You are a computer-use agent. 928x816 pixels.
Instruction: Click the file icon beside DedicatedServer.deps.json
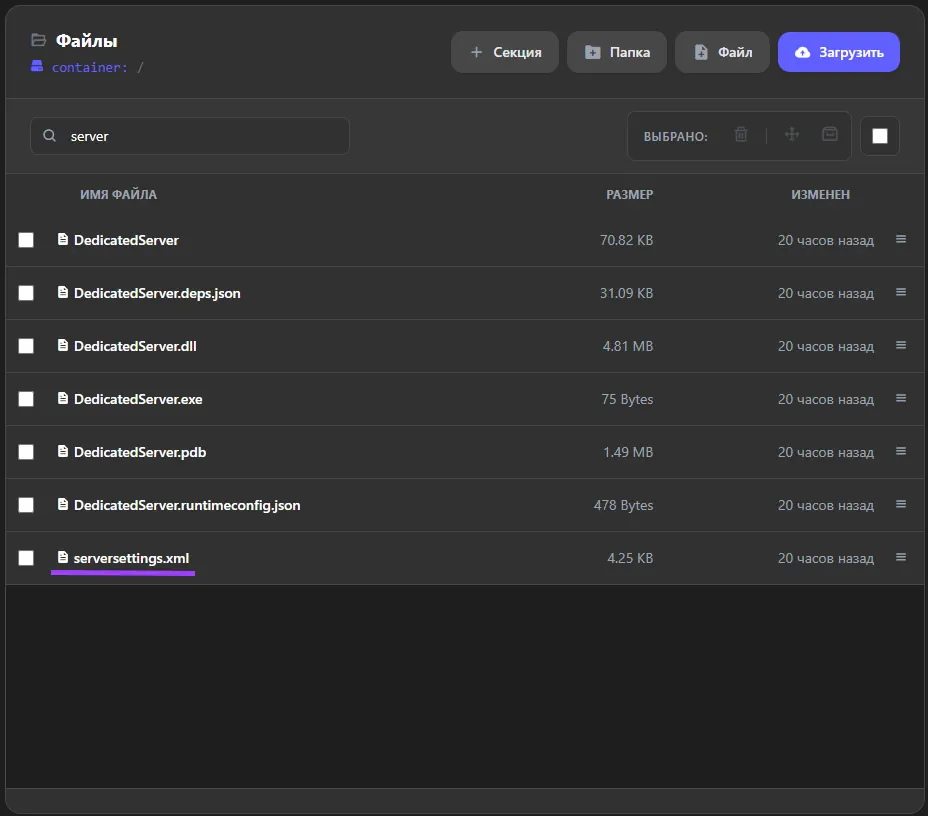(62, 292)
